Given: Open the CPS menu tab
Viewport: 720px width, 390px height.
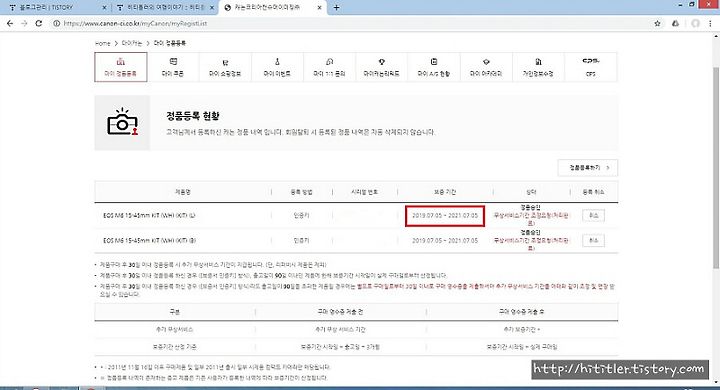Looking at the screenshot, I should [x=591, y=67].
